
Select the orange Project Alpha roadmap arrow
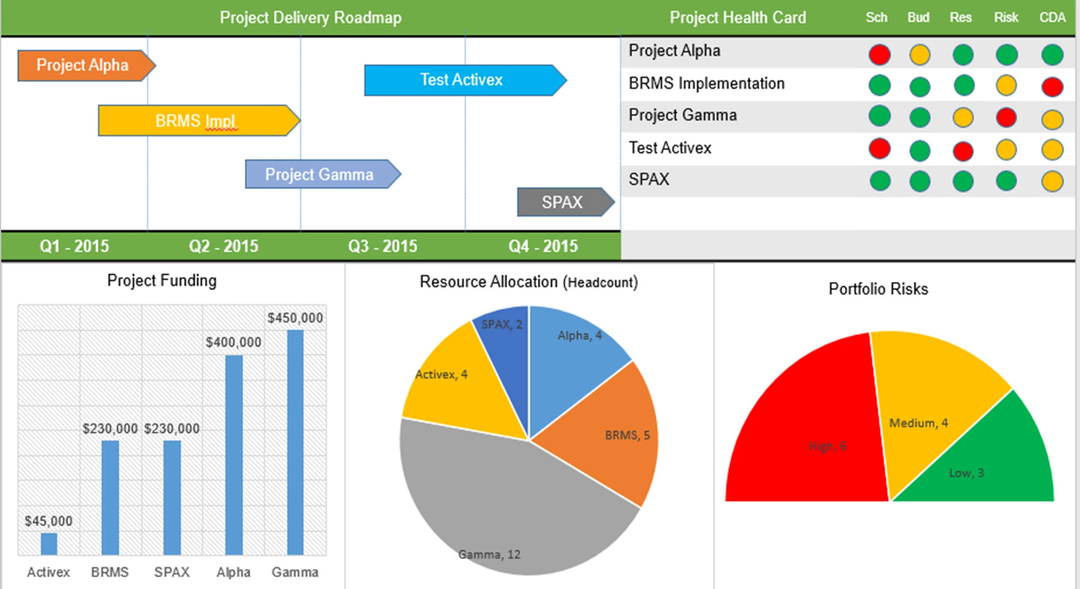click(x=85, y=66)
